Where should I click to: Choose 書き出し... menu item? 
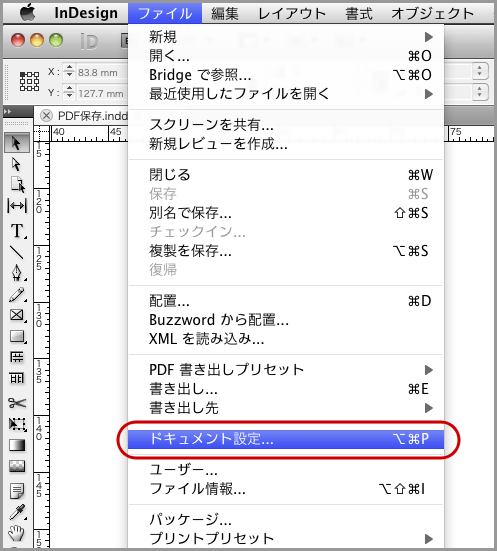286,389
